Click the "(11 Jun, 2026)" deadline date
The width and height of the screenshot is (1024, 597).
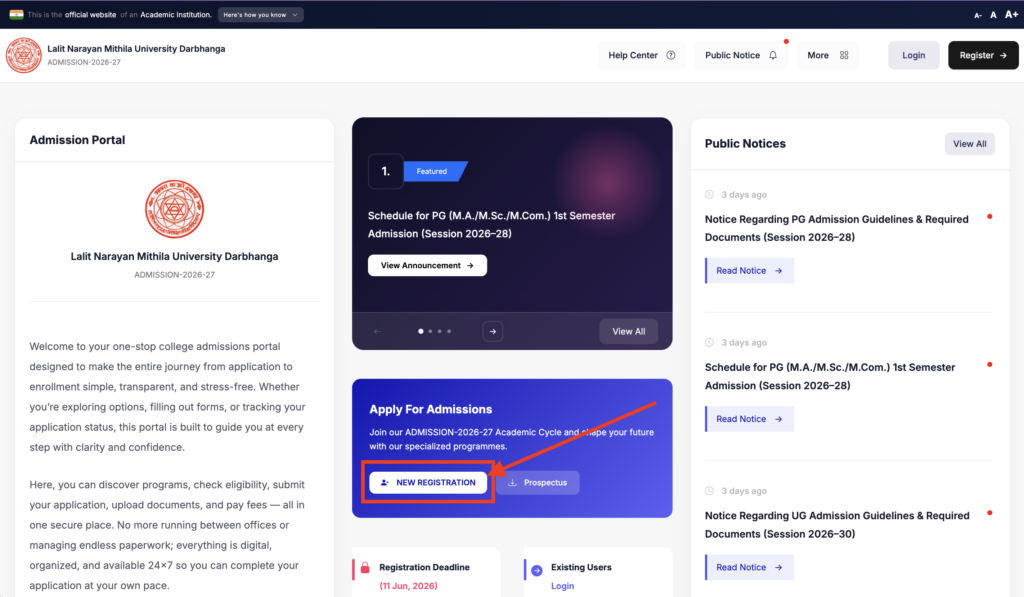point(408,586)
